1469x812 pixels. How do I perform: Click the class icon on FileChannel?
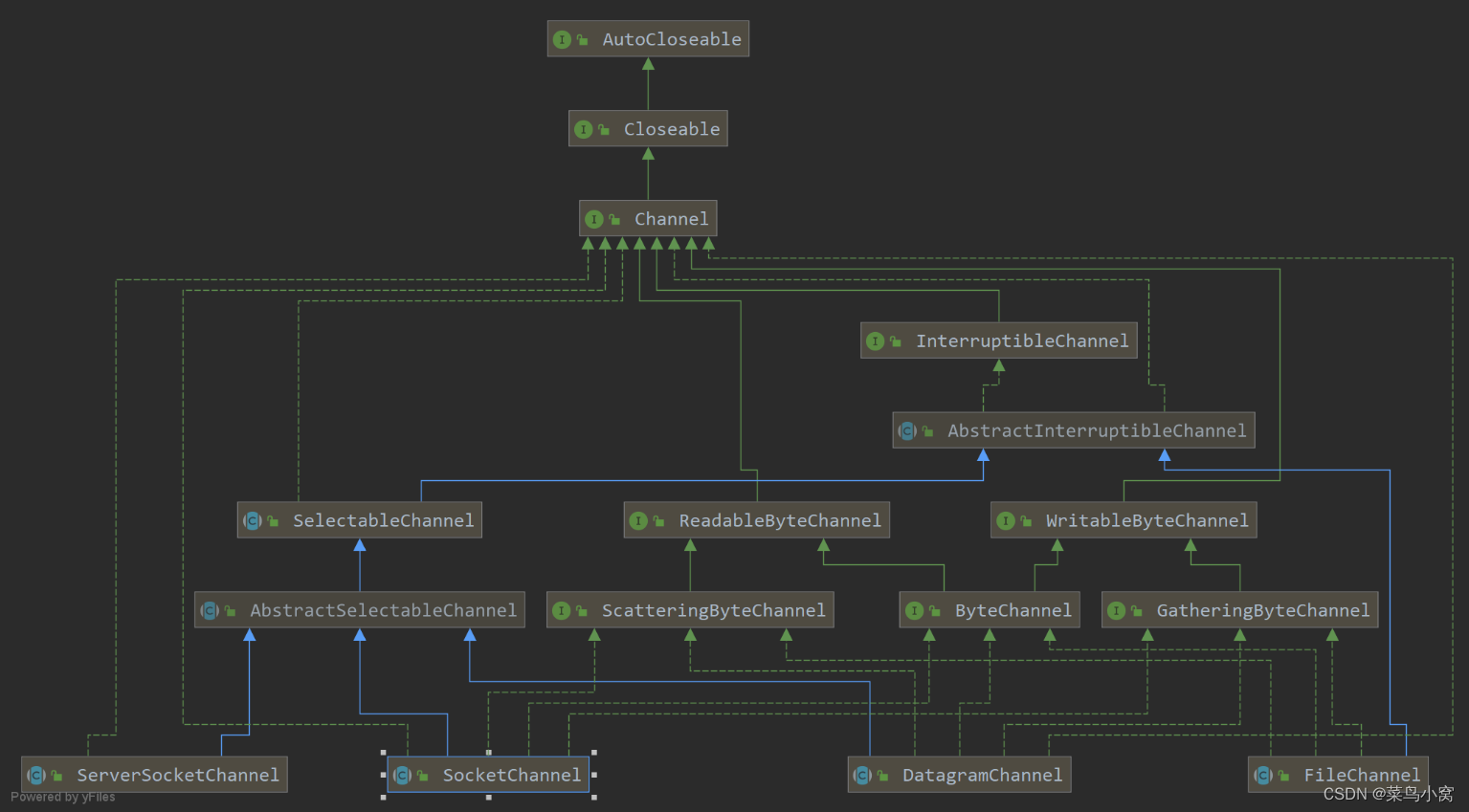click(x=1263, y=775)
